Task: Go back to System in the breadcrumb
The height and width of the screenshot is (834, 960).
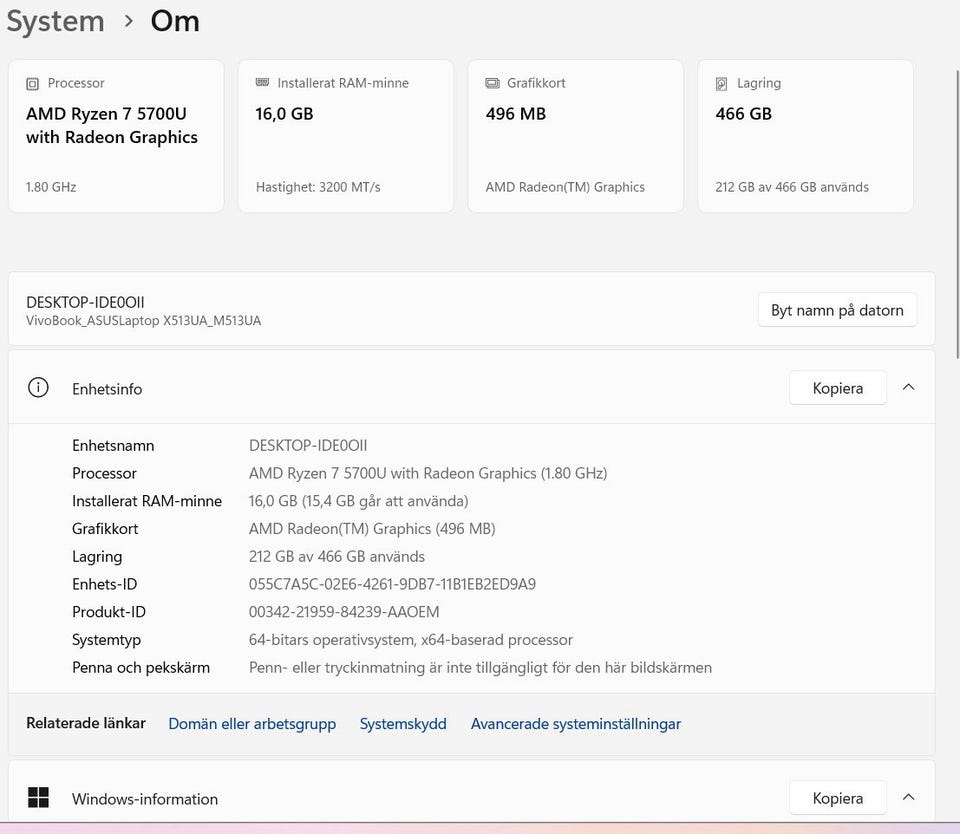Action: pos(55,21)
